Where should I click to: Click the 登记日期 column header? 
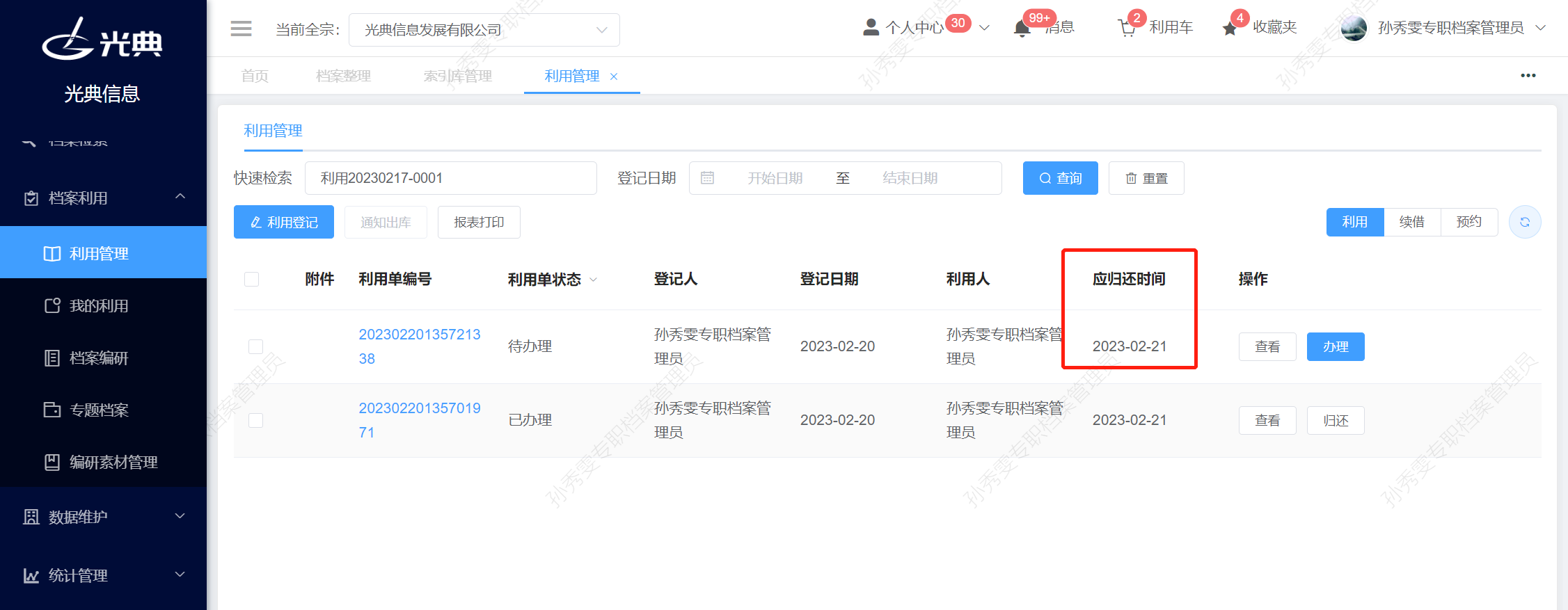coord(829,279)
